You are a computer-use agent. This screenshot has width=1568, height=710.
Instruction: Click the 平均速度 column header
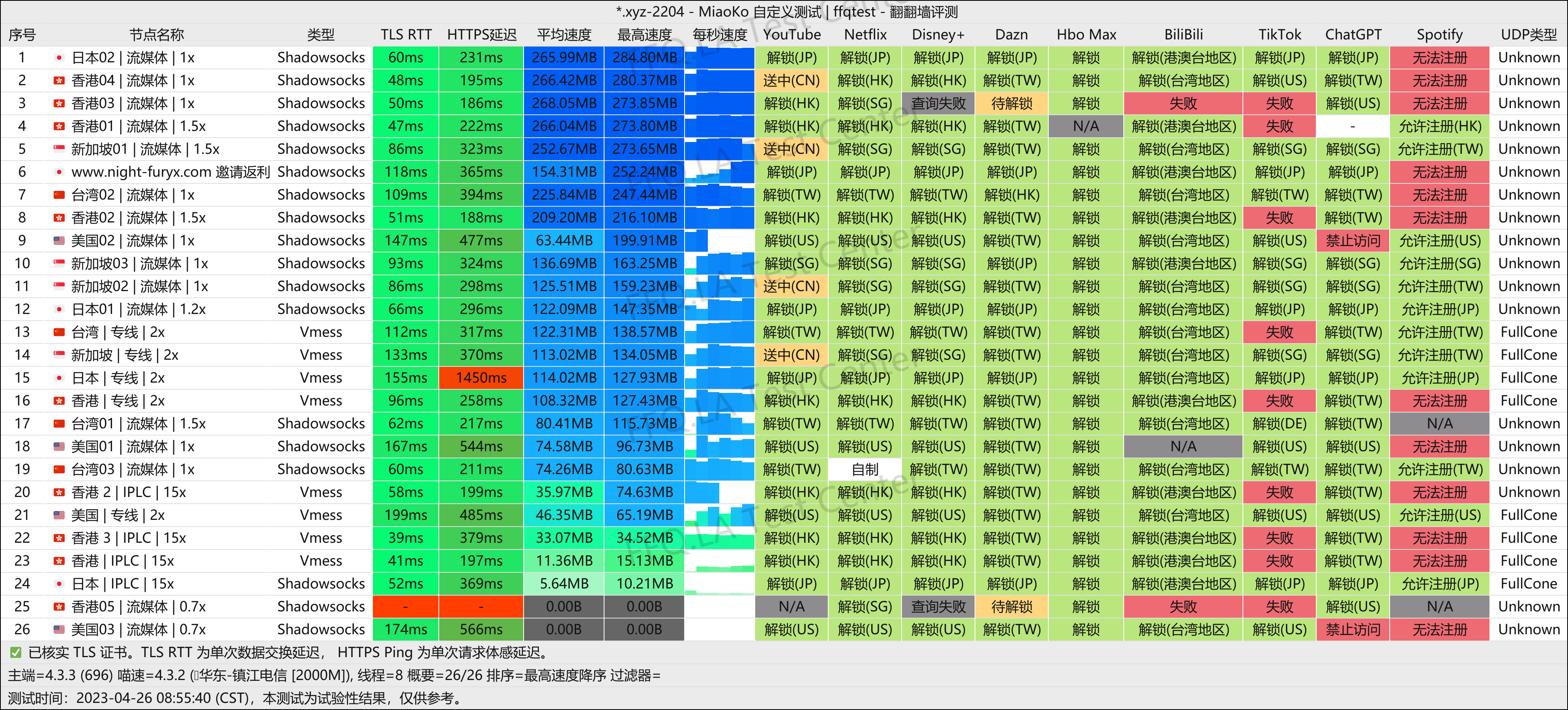pos(564,35)
